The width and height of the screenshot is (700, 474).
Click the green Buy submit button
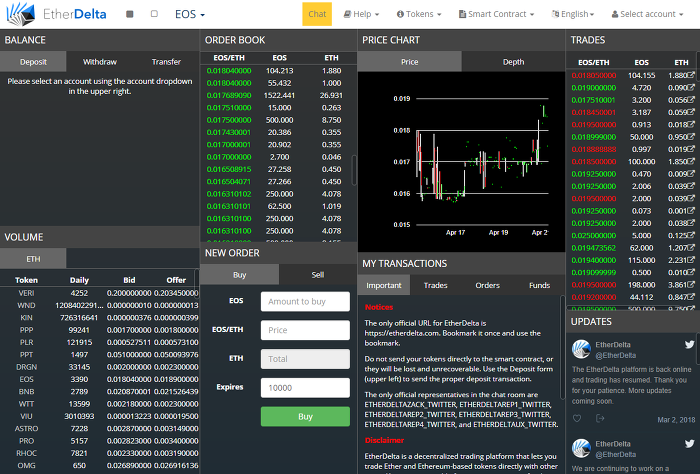pyautogui.click(x=305, y=416)
